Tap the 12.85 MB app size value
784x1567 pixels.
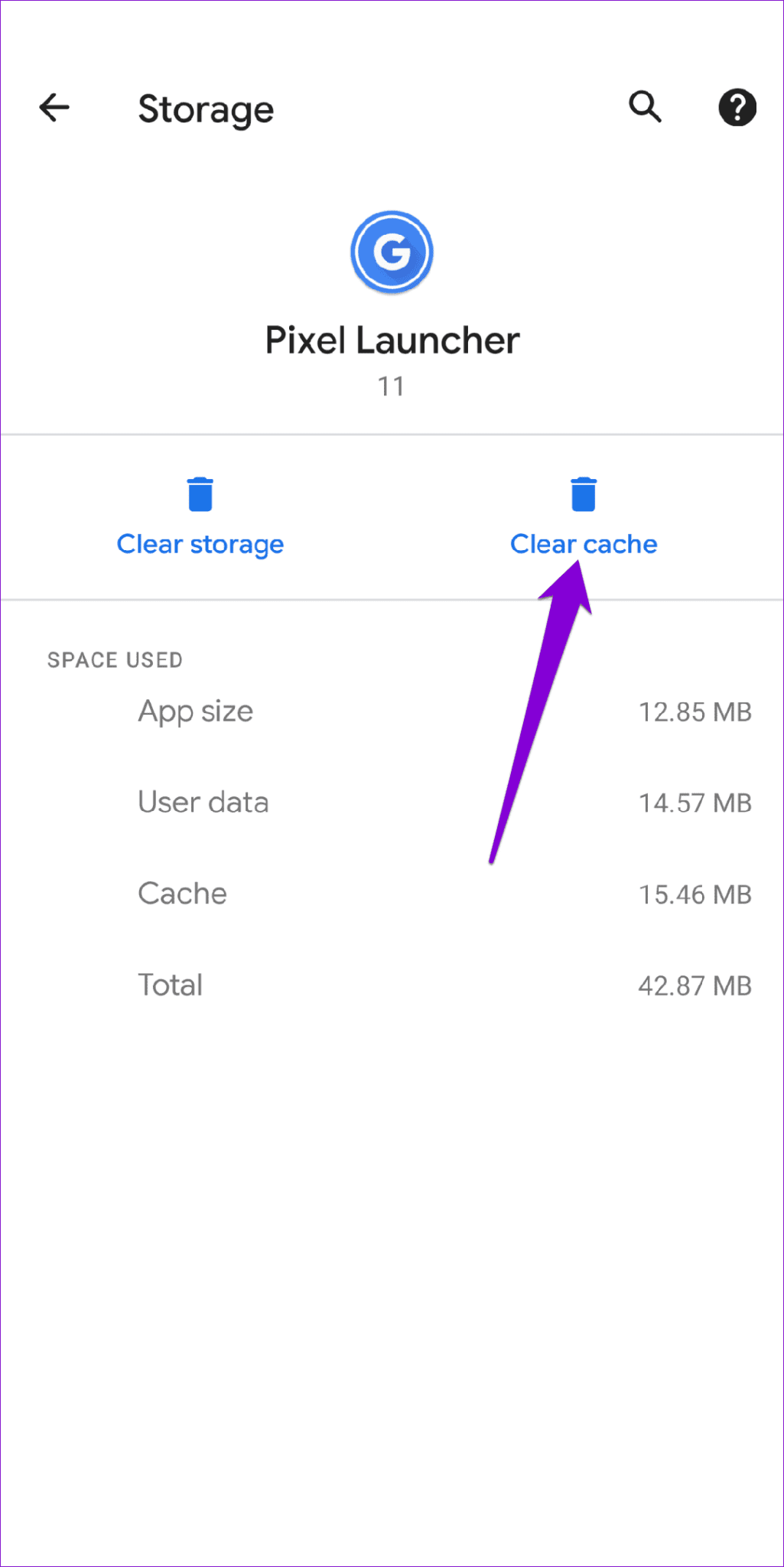tap(695, 712)
